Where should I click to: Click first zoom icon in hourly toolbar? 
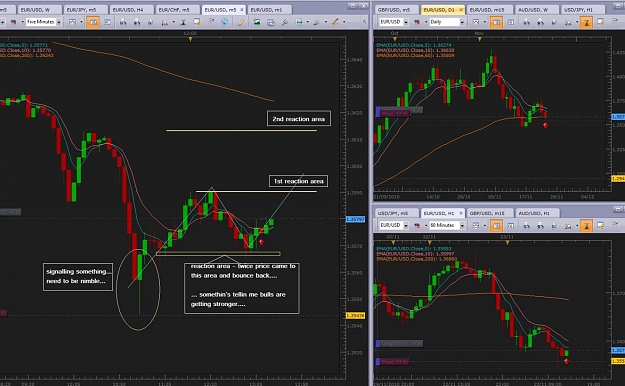(x=527, y=225)
